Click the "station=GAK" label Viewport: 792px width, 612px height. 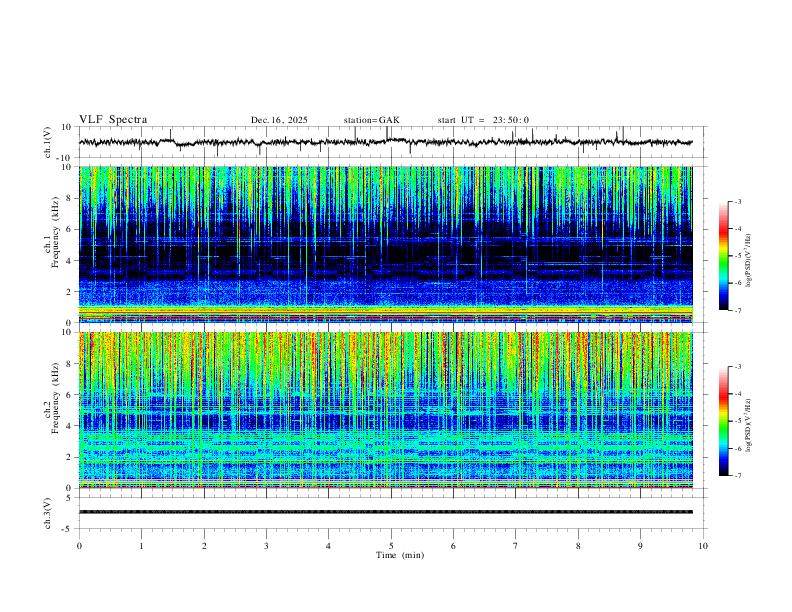tap(372, 120)
